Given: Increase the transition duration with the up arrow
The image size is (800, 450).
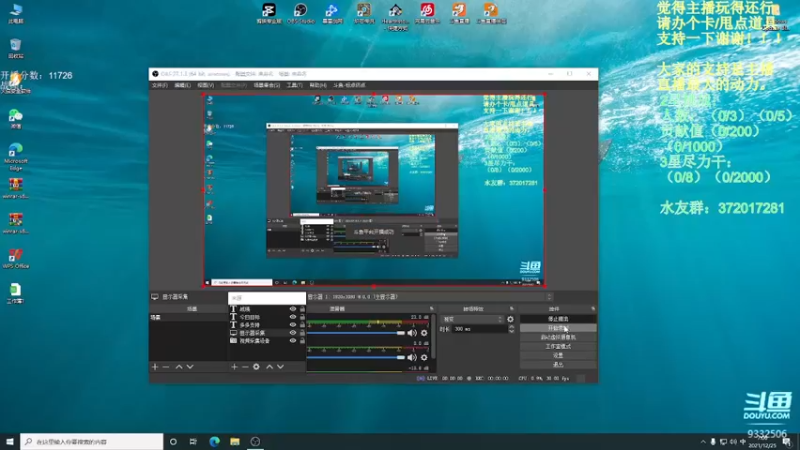Looking at the screenshot, I should [x=511, y=327].
